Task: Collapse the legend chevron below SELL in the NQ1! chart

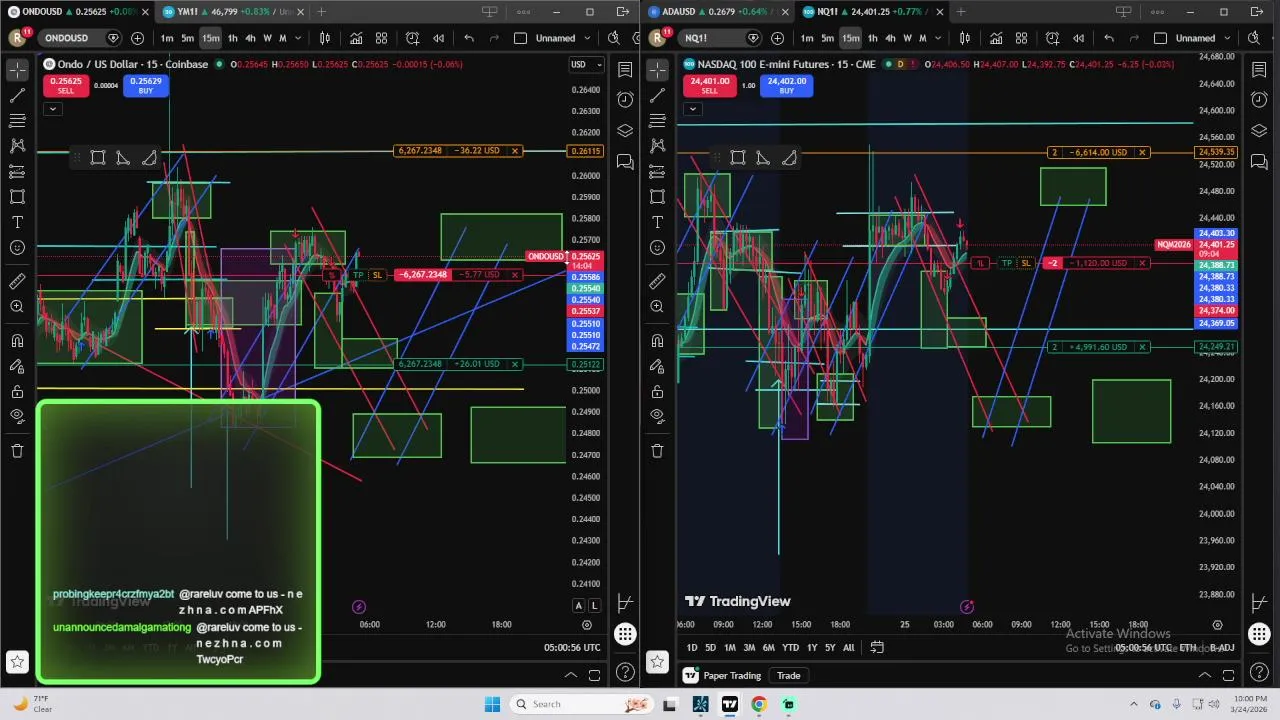Action: click(692, 108)
